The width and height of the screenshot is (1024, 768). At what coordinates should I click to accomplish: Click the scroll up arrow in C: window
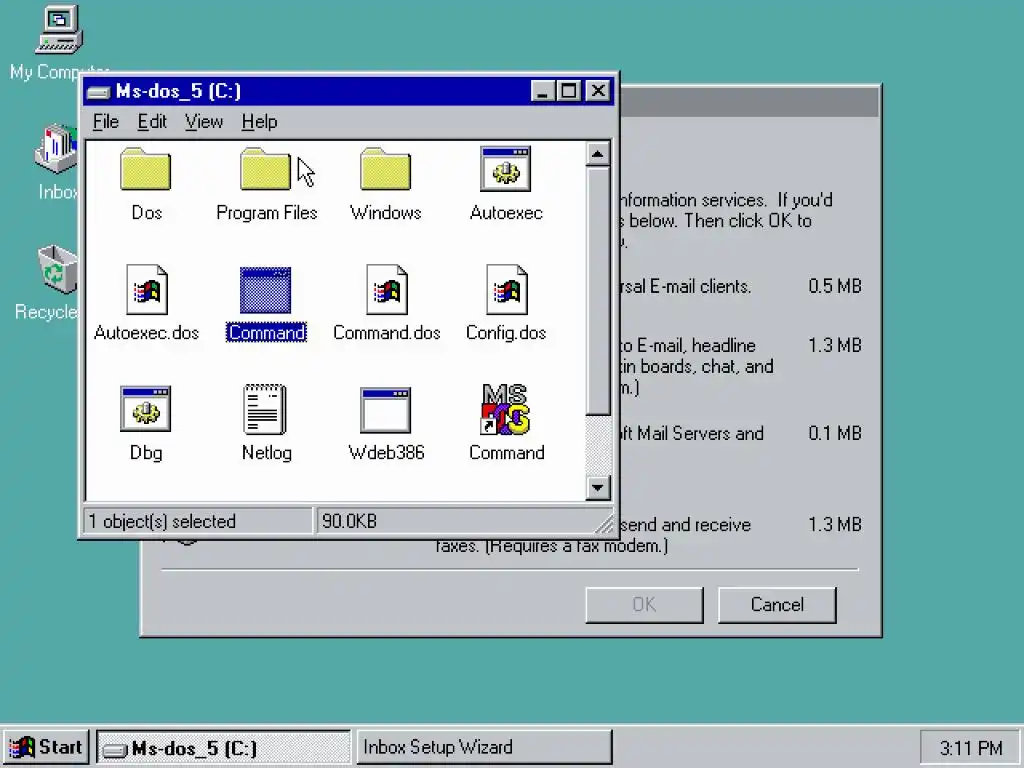pyautogui.click(x=598, y=154)
